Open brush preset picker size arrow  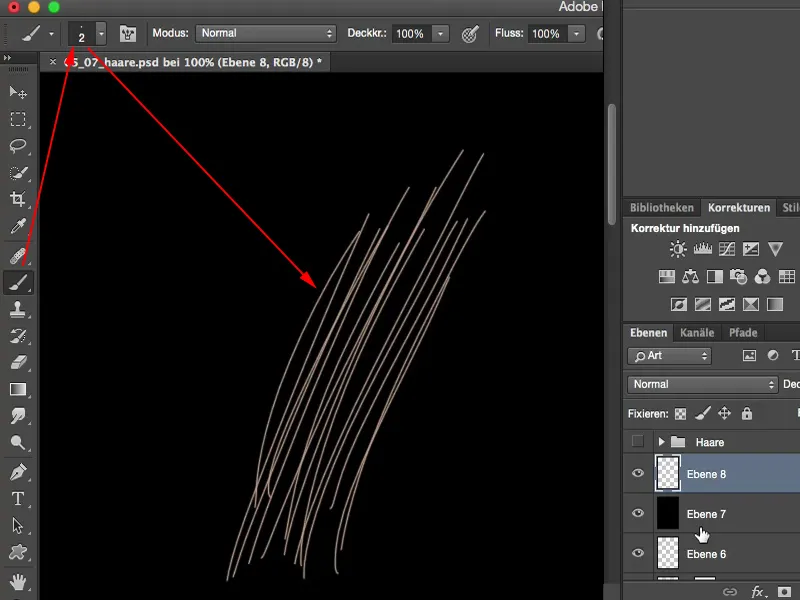[x=101, y=34]
